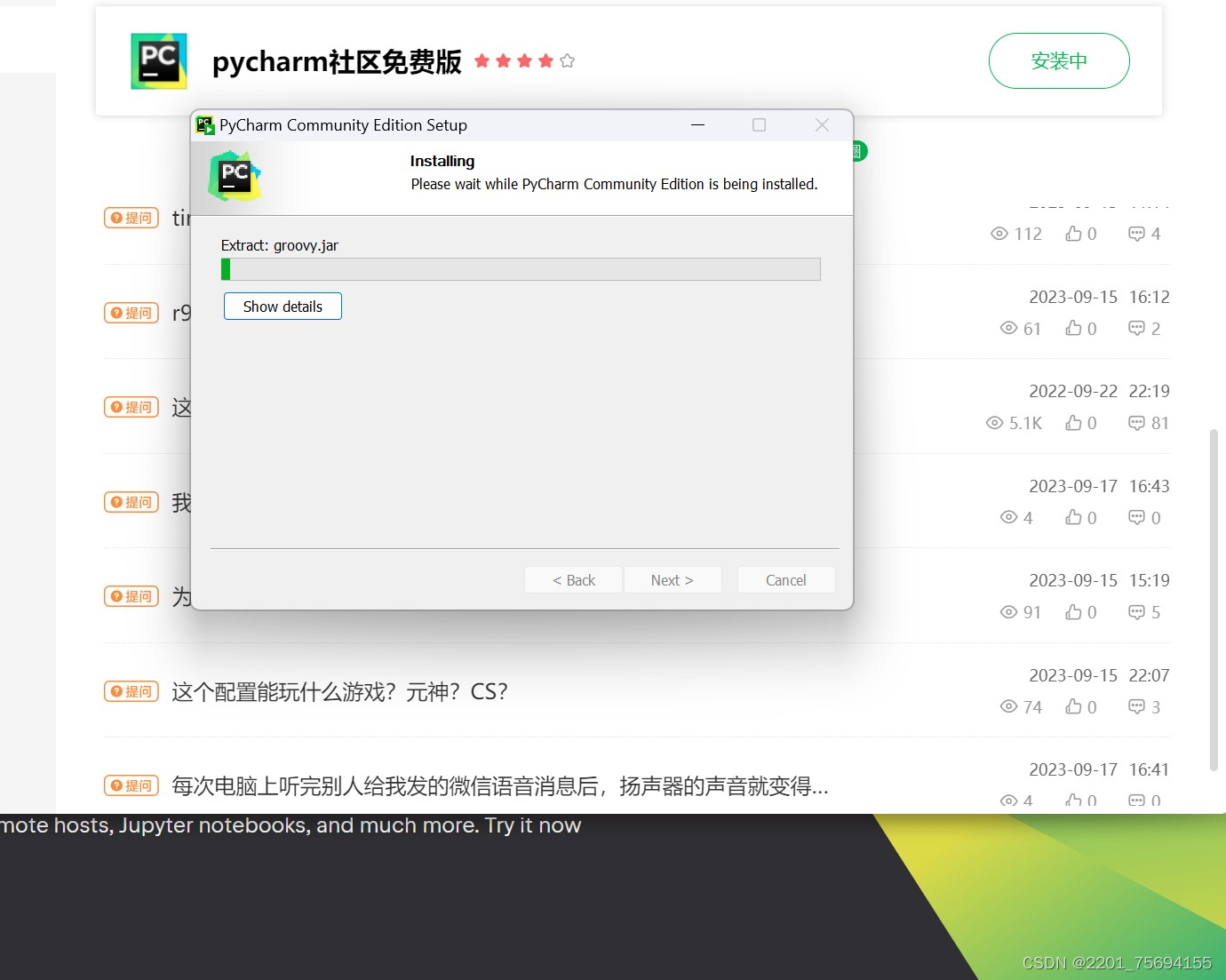Click the PyCharm PC logo beside the app title
Screen dimensions: 1226x980
point(158,60)
